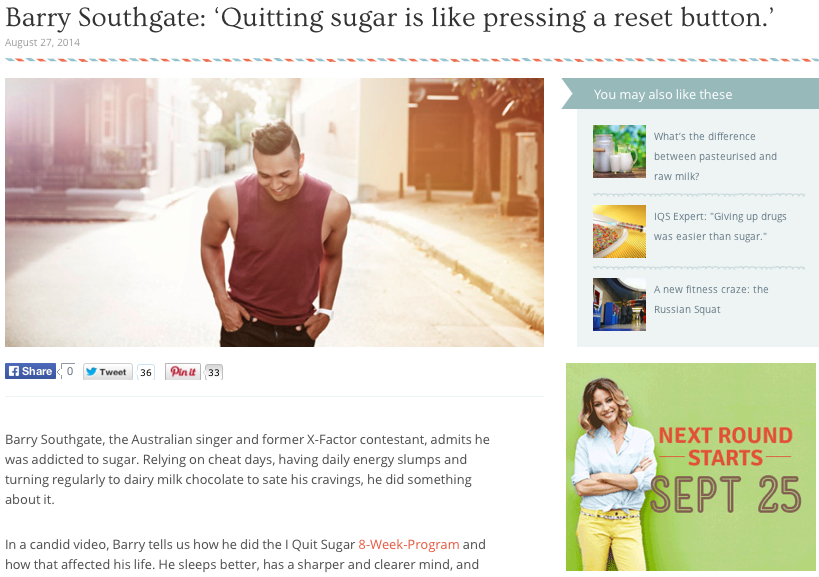Click the Next Round Starts Sept 25 banner
Viewport: 819px width, 577px height.
click(691, 467)
